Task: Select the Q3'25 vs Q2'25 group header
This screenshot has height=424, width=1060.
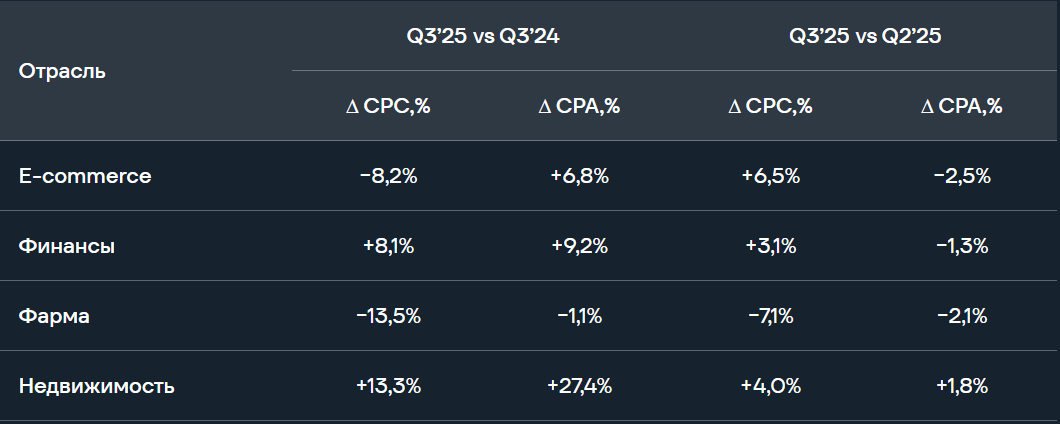Action: point(865,35)
